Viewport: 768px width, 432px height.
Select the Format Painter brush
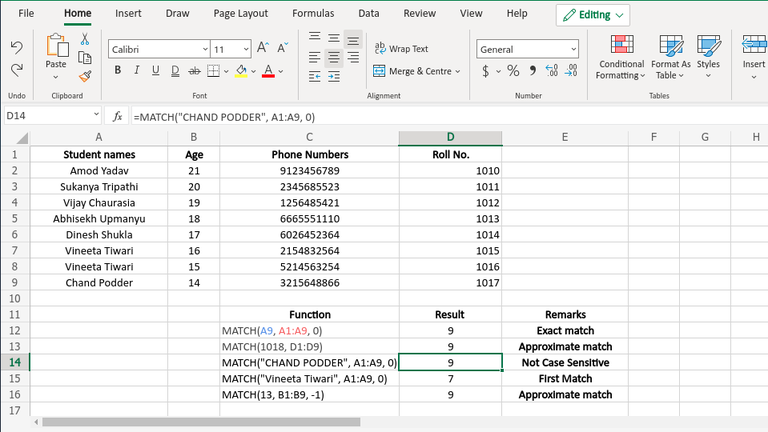pos(85,74)
